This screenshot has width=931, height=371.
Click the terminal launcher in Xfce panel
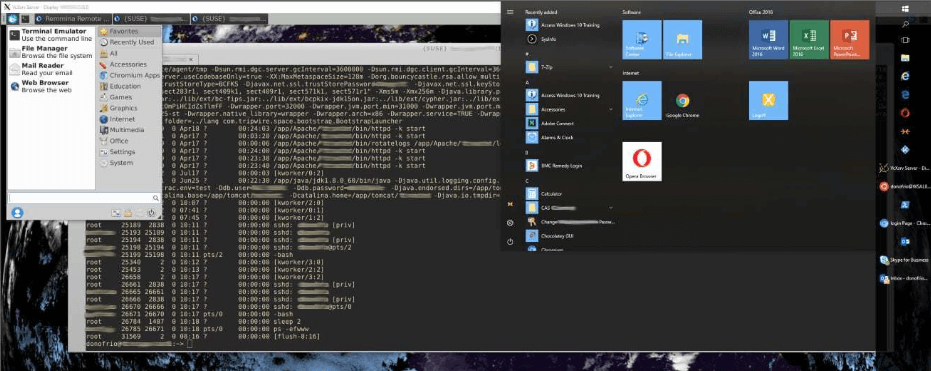point(25,19)
